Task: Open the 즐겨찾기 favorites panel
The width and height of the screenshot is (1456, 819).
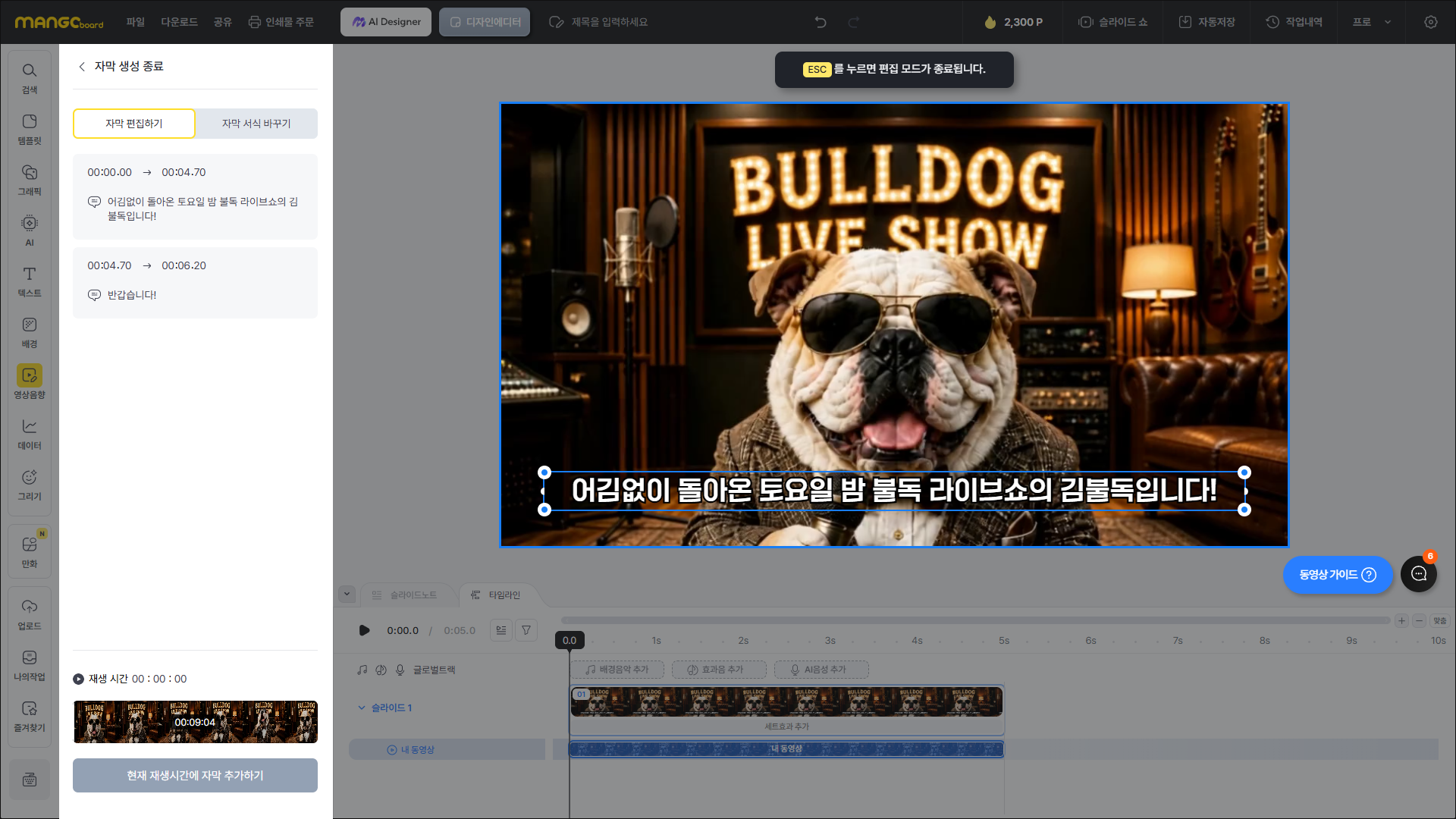Action: 30,716
